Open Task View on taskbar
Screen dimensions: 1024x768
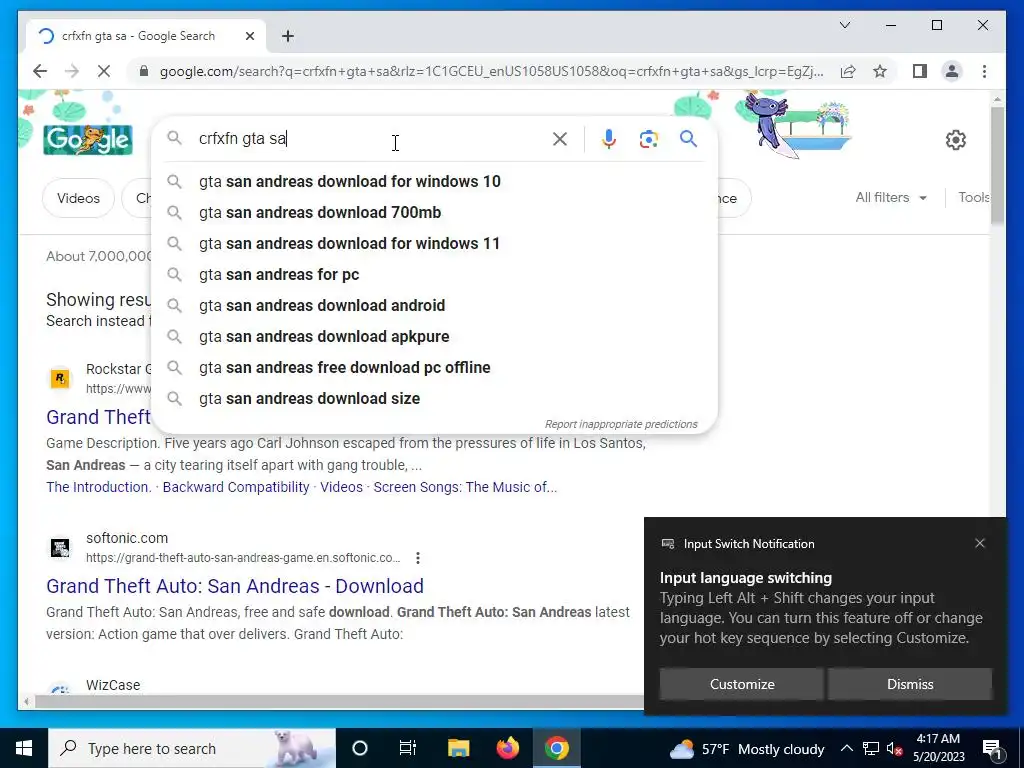408,748
